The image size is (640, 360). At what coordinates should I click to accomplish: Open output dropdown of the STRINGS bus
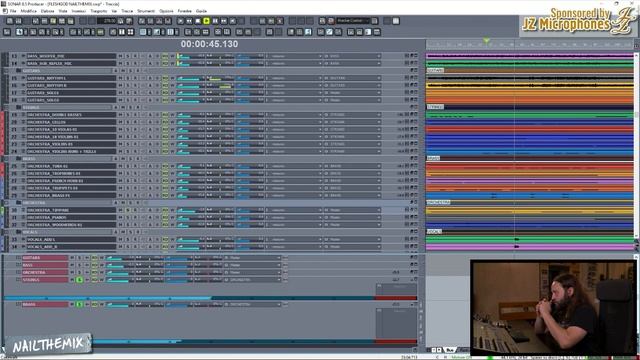pos(279,280)
